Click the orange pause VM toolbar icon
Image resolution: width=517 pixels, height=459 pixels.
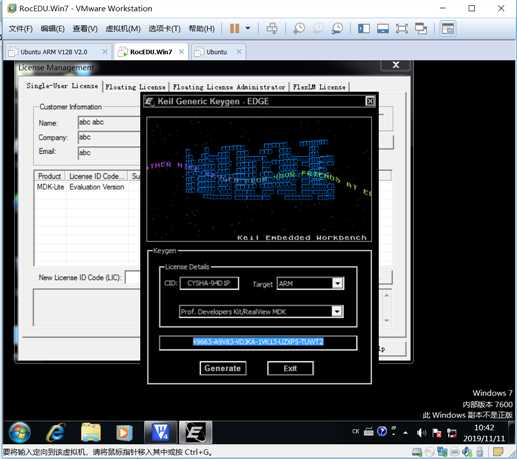pos(235,28)
